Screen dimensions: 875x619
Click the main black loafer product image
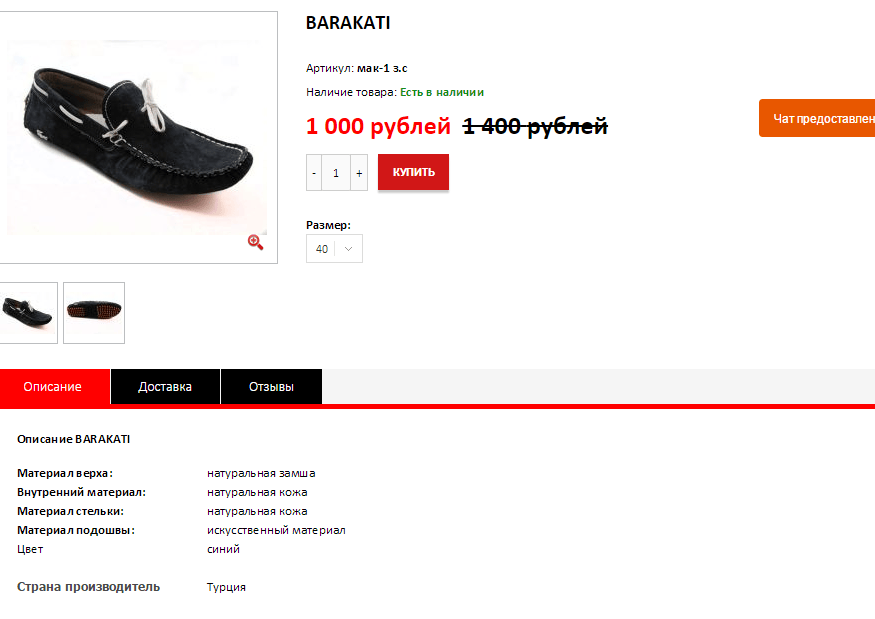coord(137,137)
